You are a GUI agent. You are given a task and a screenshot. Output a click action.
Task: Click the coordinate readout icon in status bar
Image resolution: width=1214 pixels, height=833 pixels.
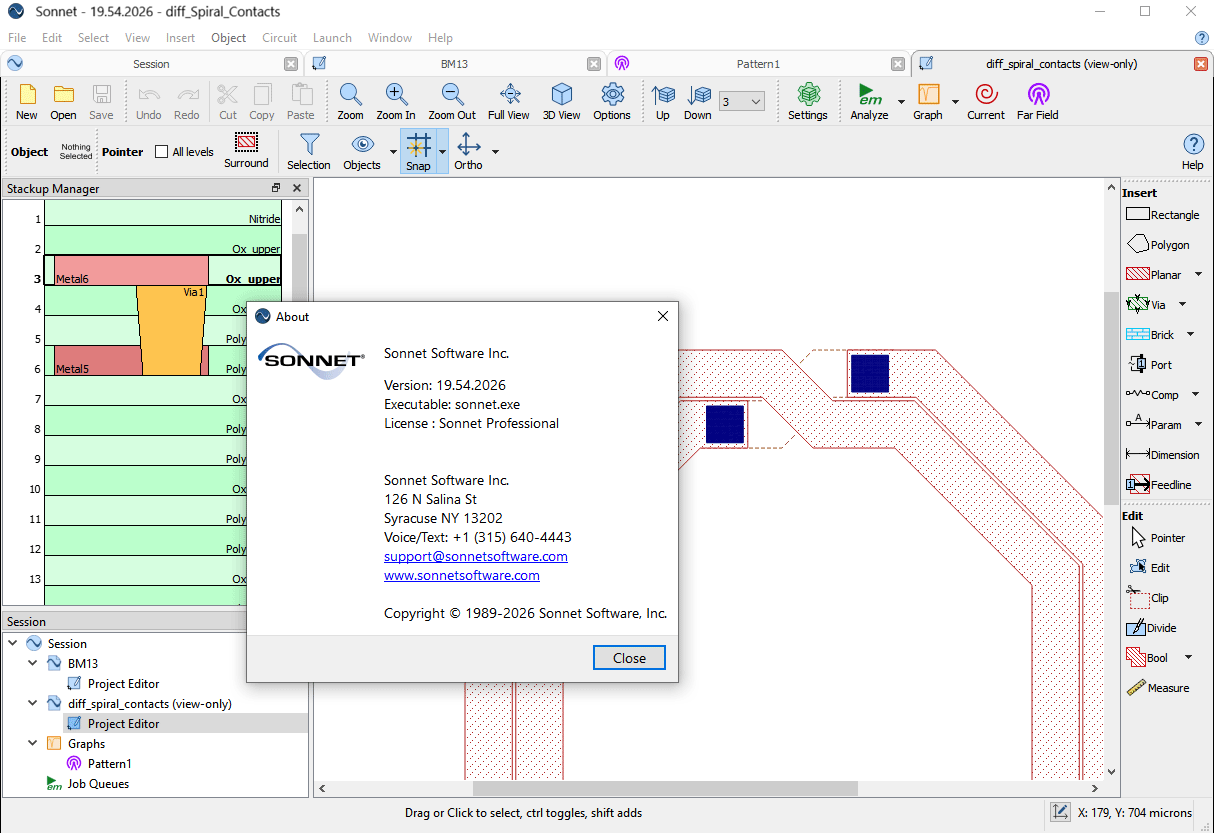pos(1060,813)
